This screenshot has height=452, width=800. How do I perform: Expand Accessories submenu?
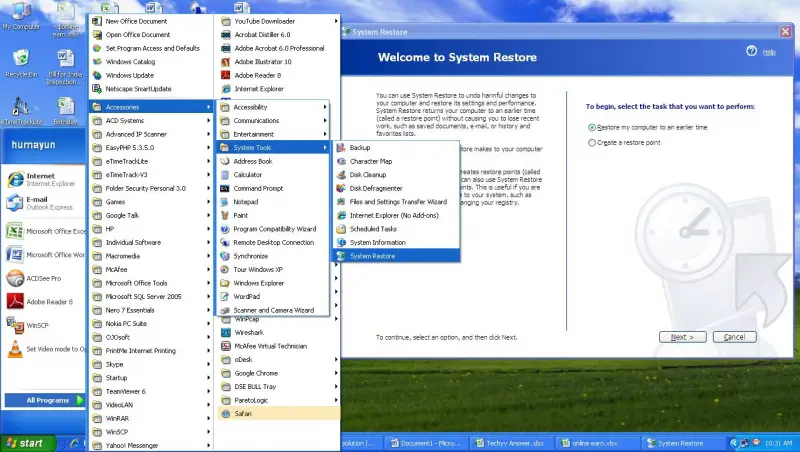tap(151, 107)
